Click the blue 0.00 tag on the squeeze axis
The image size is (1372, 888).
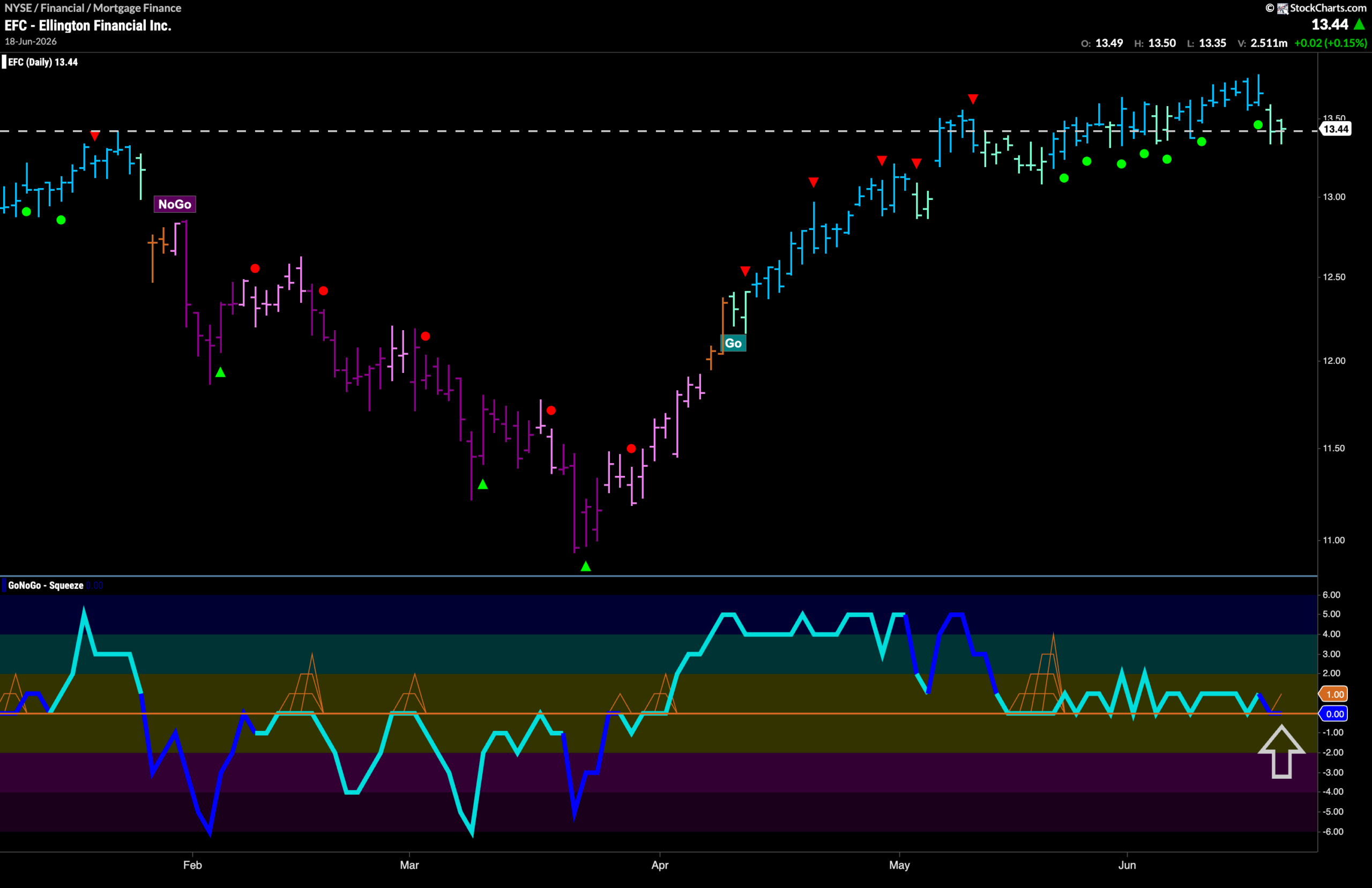click(1334, 714)
